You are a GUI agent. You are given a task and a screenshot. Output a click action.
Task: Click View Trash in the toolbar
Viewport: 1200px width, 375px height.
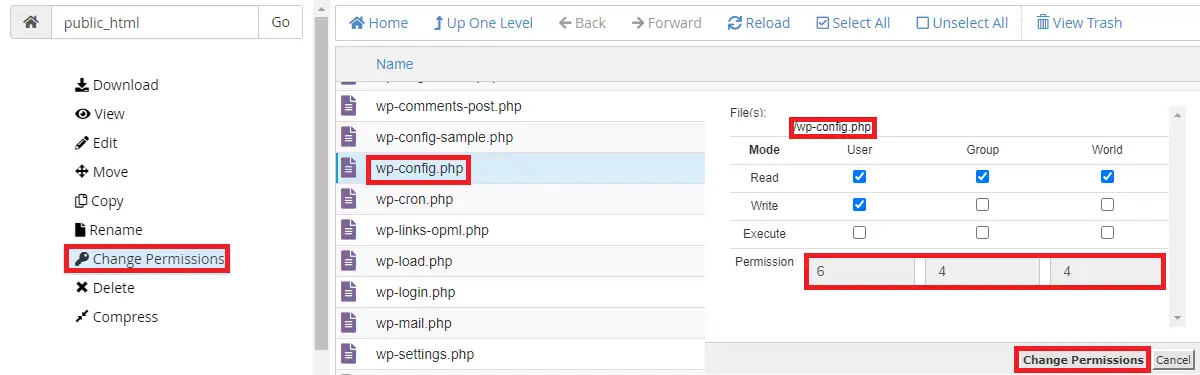point(1079,22)
